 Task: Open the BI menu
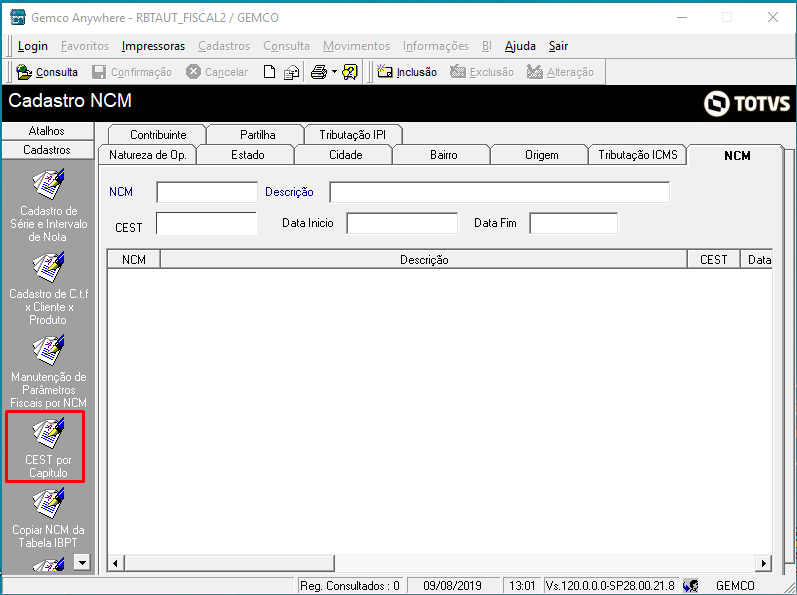[x=486, y=46]
